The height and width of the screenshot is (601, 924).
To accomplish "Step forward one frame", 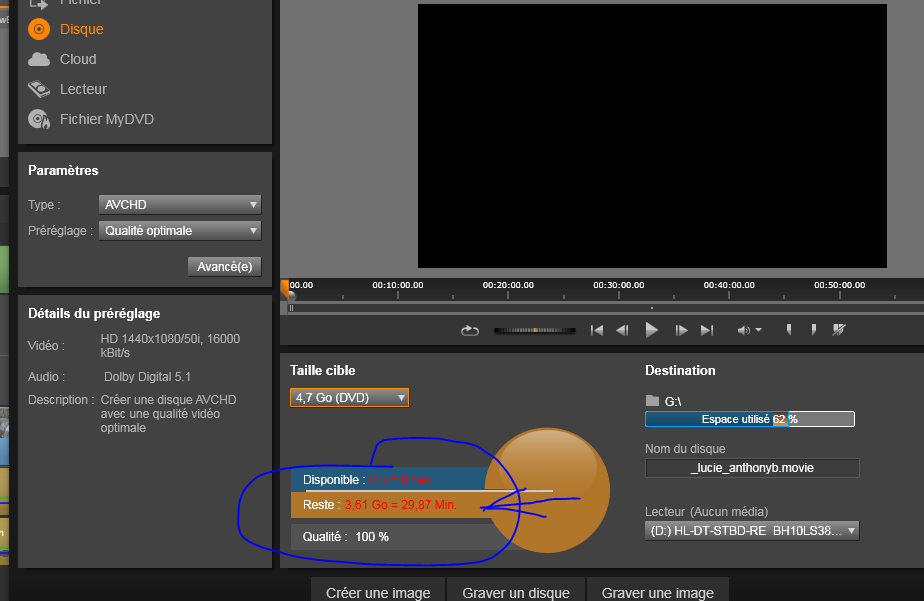I will point(681,331).
